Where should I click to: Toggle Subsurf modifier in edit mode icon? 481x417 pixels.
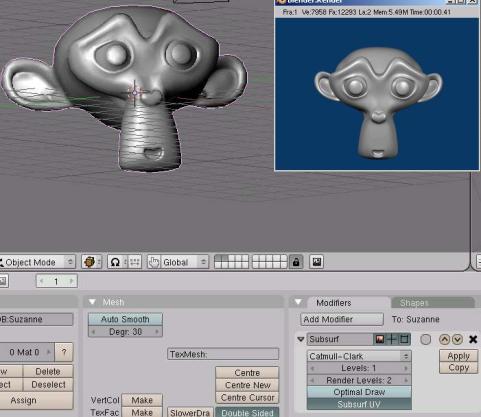pyautogui.click(x=404, y=339)
